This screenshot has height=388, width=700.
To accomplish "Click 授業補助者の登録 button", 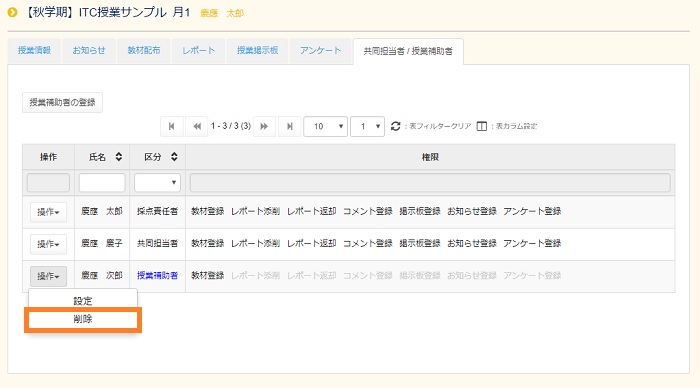I will coord(62,102).
